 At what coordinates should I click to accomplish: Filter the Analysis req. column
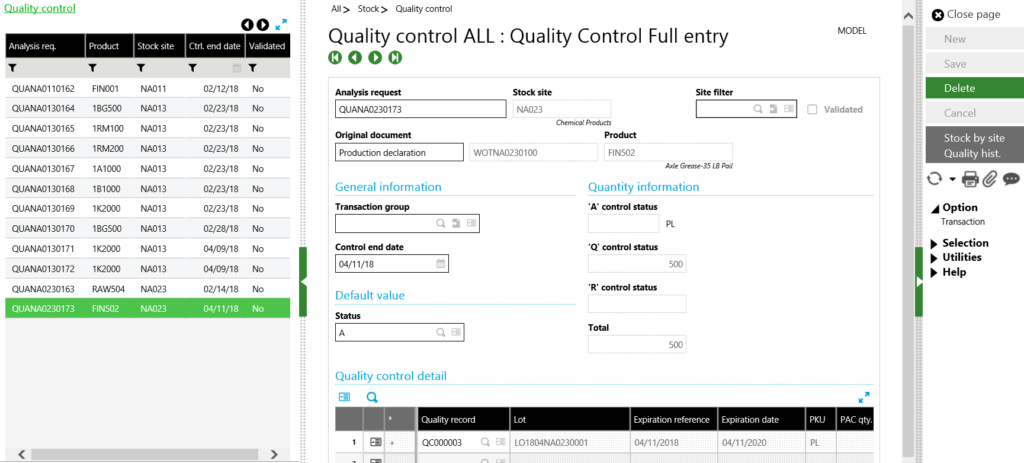(12, 68)
